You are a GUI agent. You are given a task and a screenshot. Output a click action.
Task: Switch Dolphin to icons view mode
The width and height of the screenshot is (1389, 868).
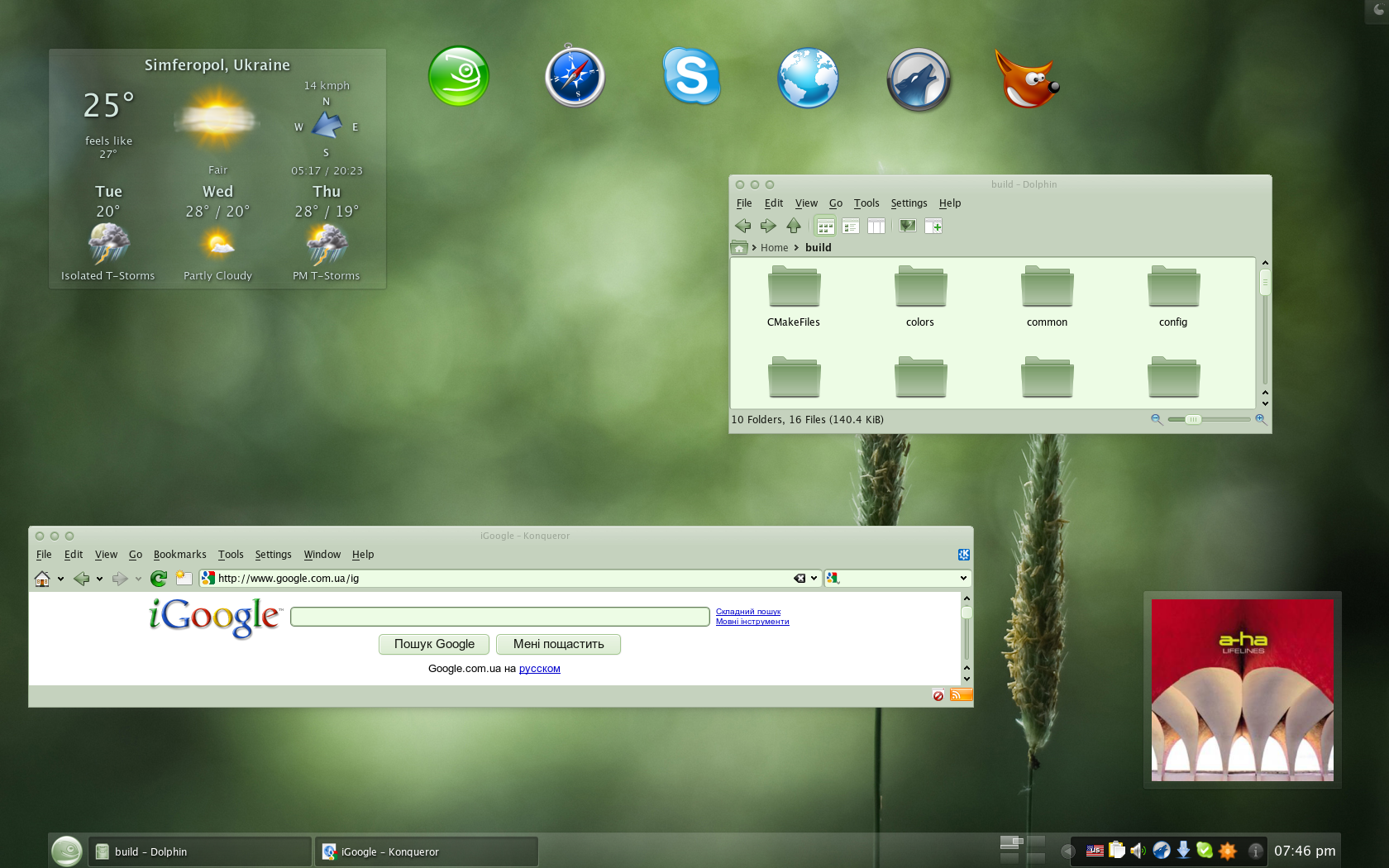pos(825,226)
